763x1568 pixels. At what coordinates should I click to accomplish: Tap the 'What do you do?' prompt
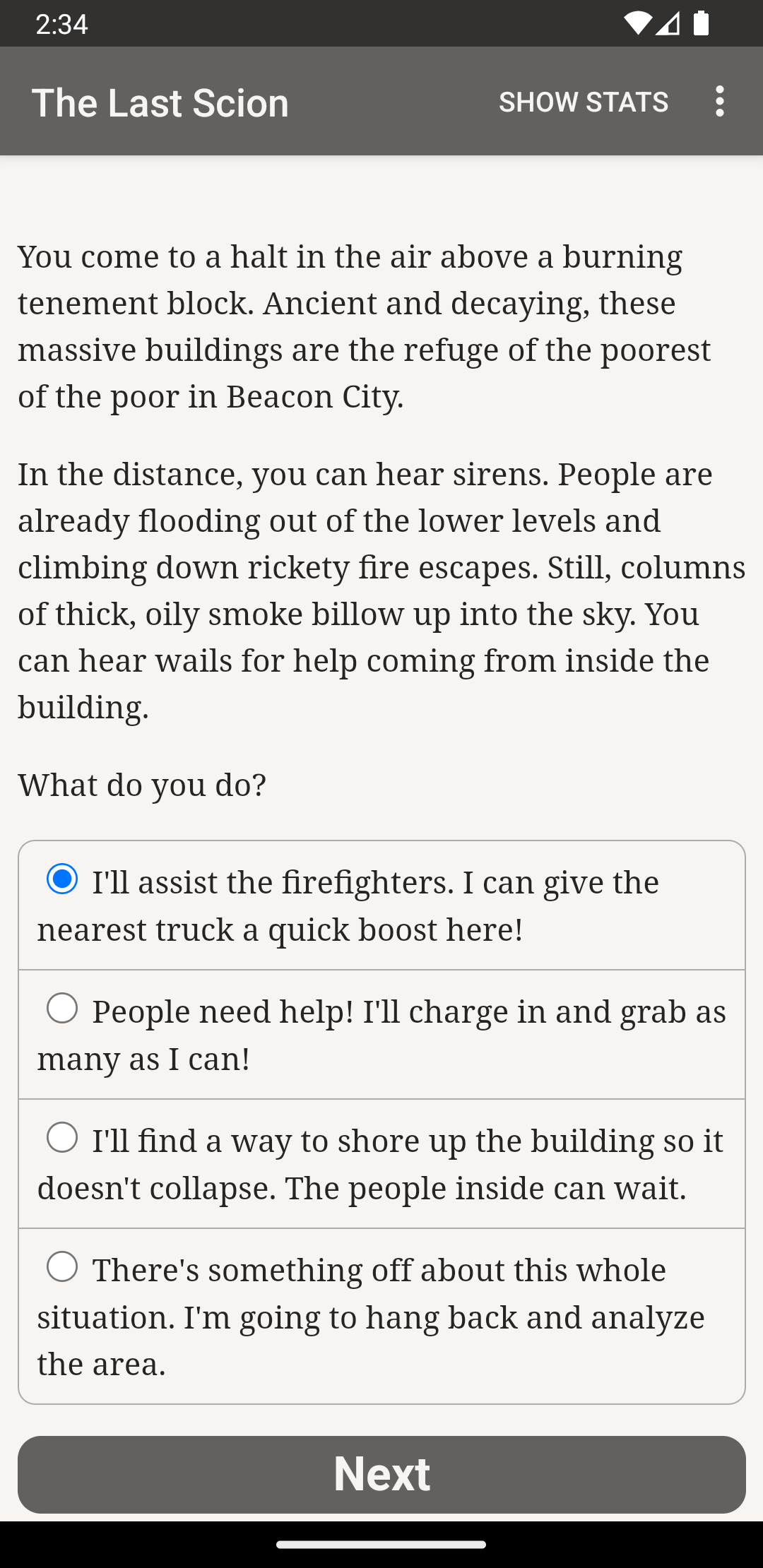click(142, 785)
